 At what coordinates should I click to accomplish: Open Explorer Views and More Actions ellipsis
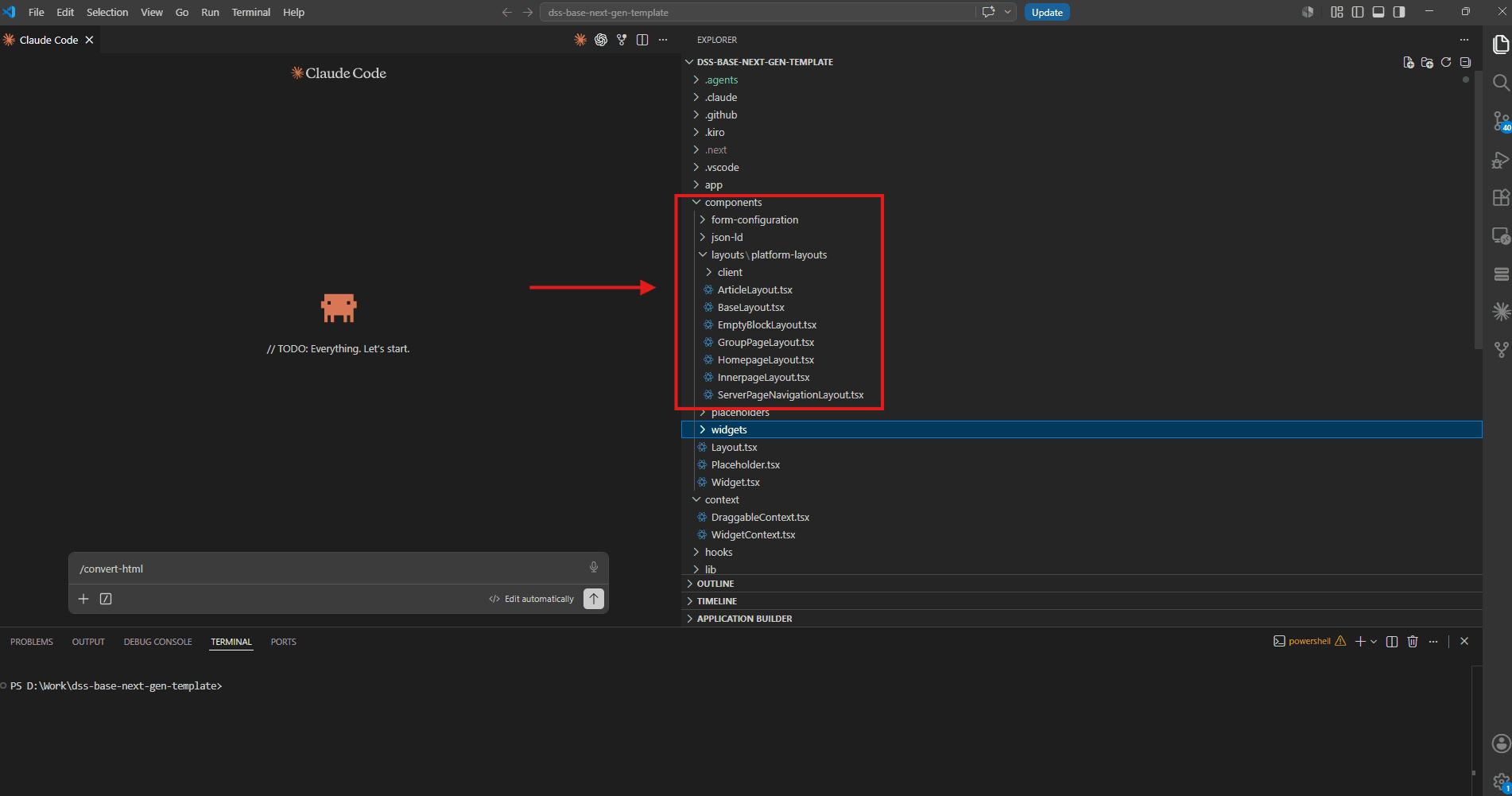click(x=1464, y=40)
